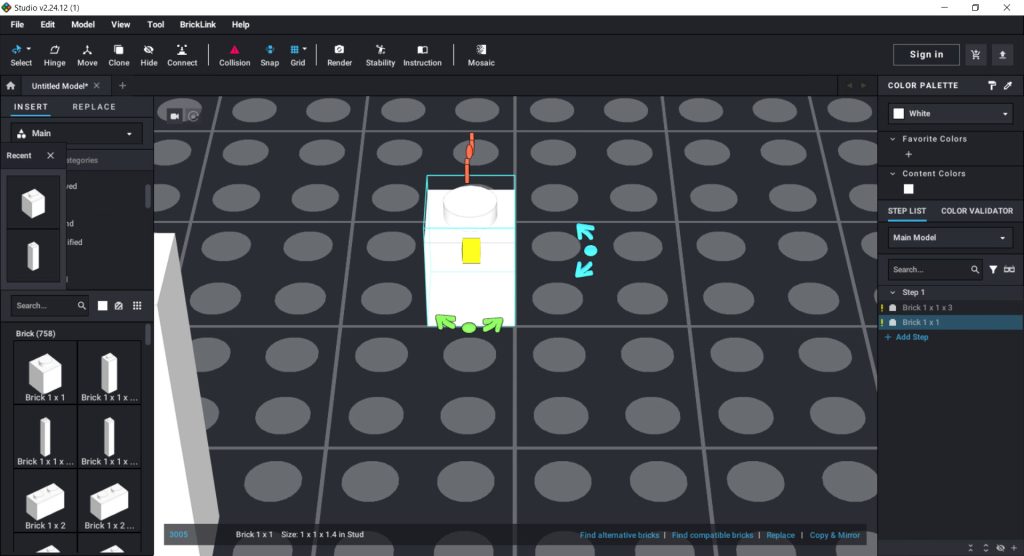Open the Mosaic tool
The image size is (1024, 556).
[x=481, y=55]
